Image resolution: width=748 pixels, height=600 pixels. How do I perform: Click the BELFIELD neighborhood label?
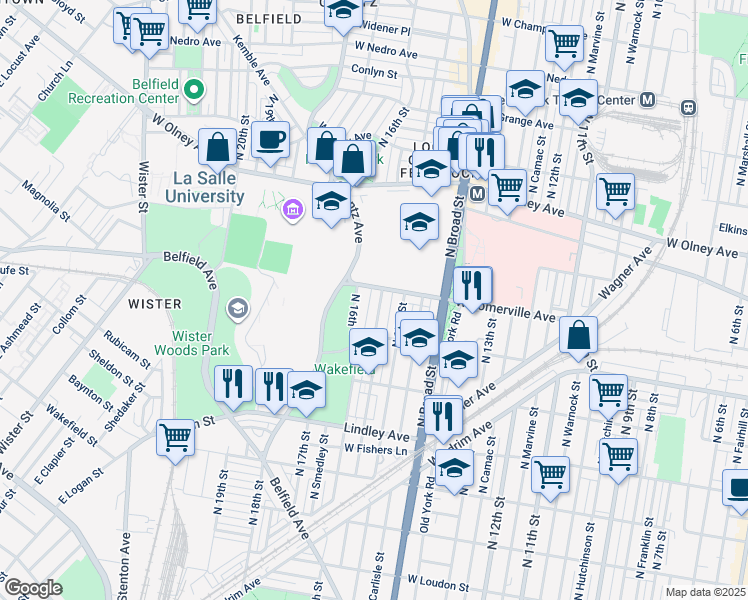point(269,19)
